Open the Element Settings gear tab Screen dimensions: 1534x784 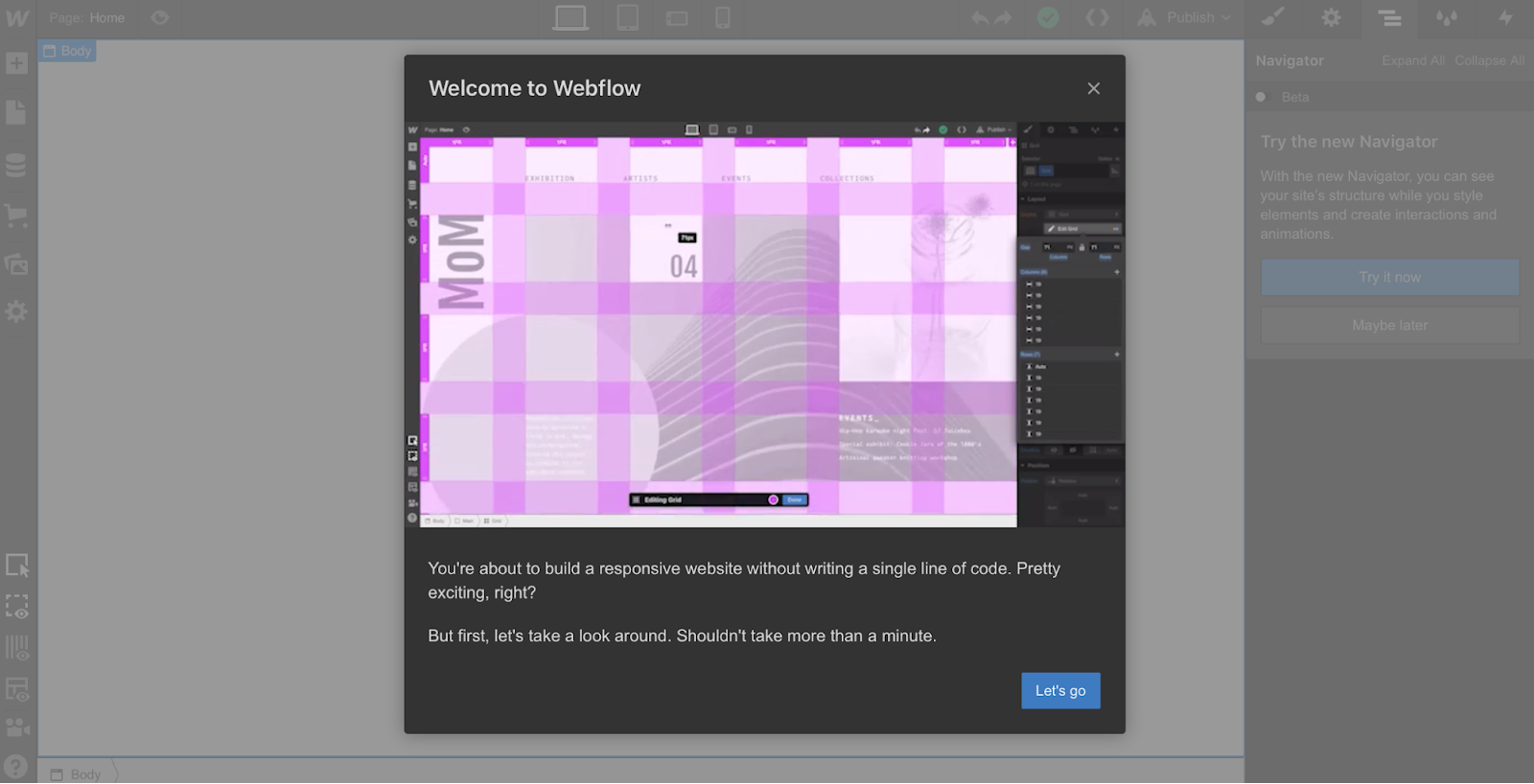1332,17
